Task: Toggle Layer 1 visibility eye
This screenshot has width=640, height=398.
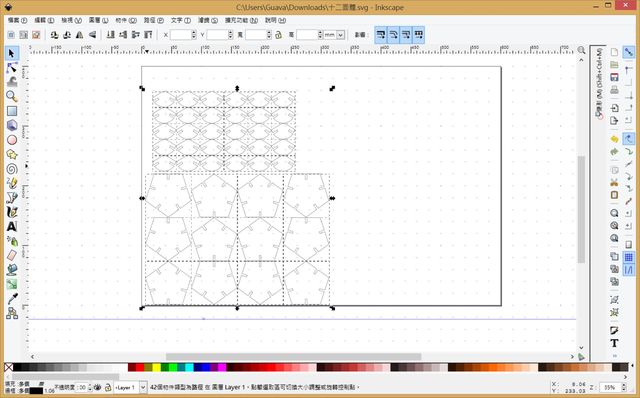Action: click(x=98, y=387)
